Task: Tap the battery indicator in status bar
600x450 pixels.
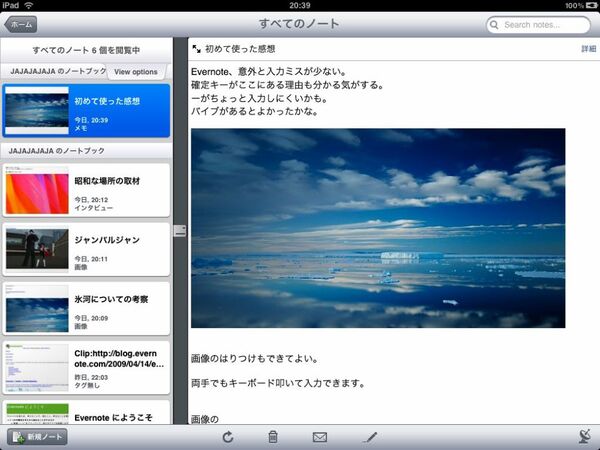Action: tap(590, 5)
